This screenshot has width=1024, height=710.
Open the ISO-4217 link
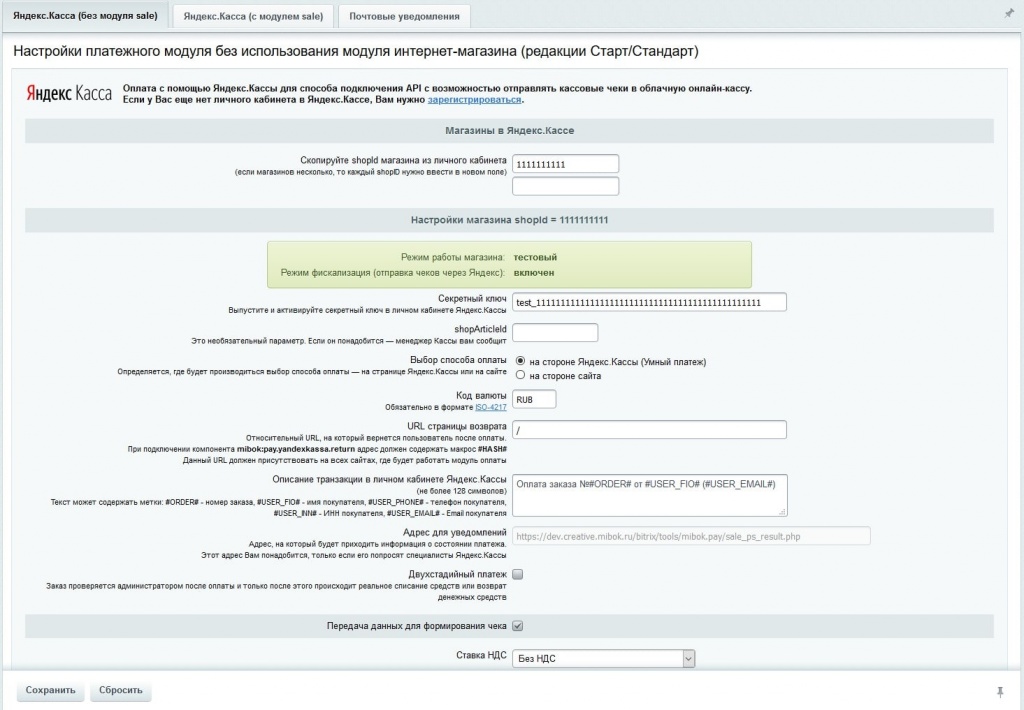[x=490, y=408]
